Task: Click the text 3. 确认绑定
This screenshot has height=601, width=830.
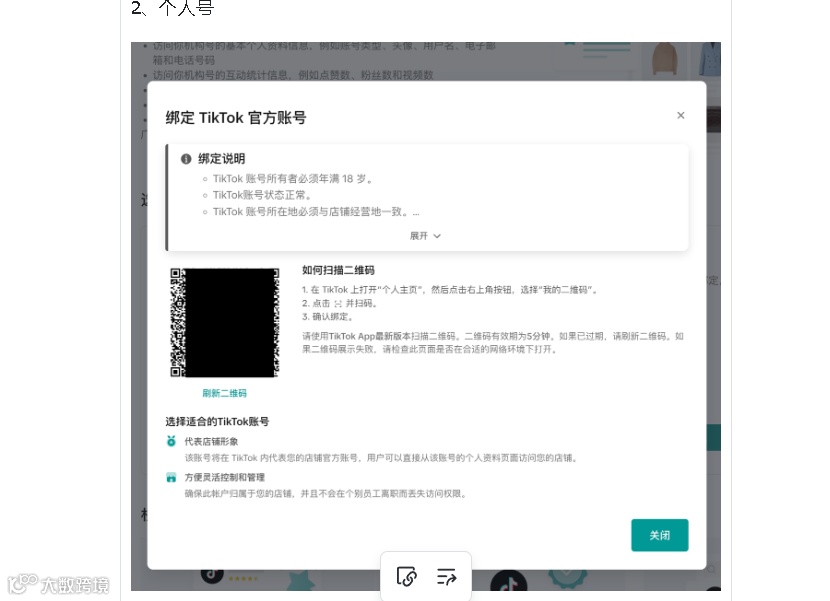Action: pyautogui.click(x=326, y=317)
